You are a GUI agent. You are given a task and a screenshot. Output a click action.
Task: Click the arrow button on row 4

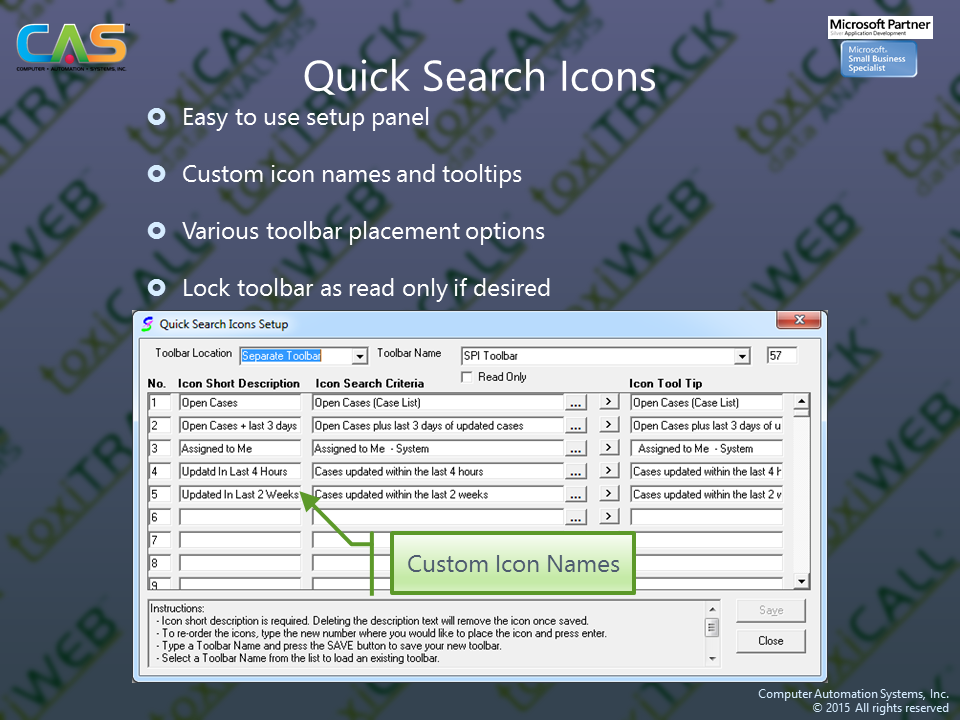click(608, 472)
